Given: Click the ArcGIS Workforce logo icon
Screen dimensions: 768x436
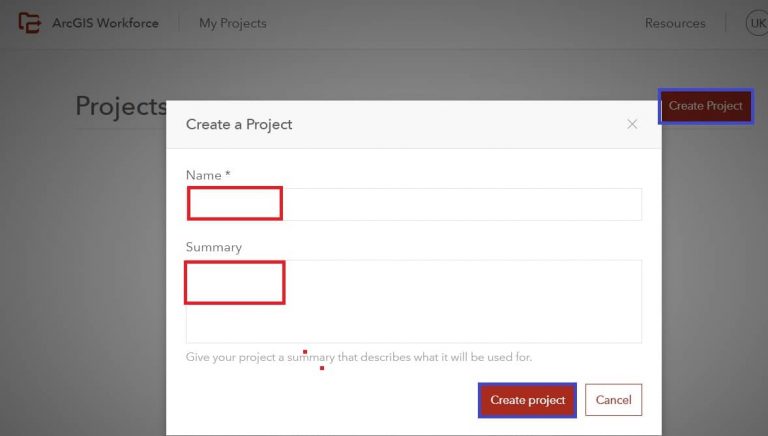Looking at the screenshot, I should pos(29,23).
